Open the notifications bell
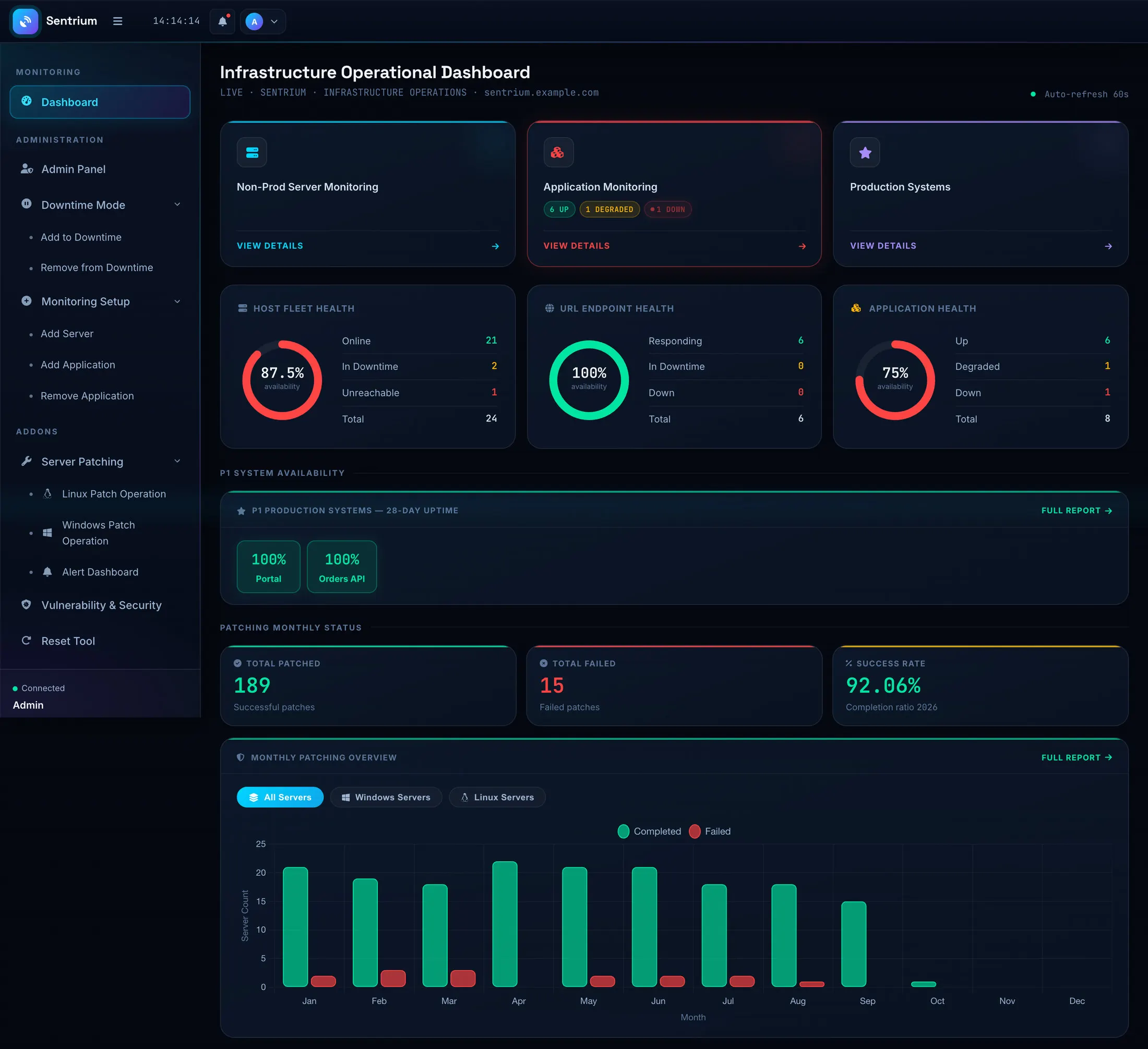Screen dimensions: 1148x1049 coord(223,21)
